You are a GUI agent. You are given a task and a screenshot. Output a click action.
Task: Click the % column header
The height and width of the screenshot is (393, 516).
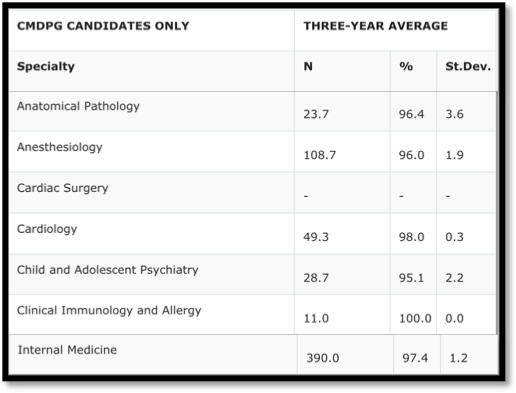406,66
